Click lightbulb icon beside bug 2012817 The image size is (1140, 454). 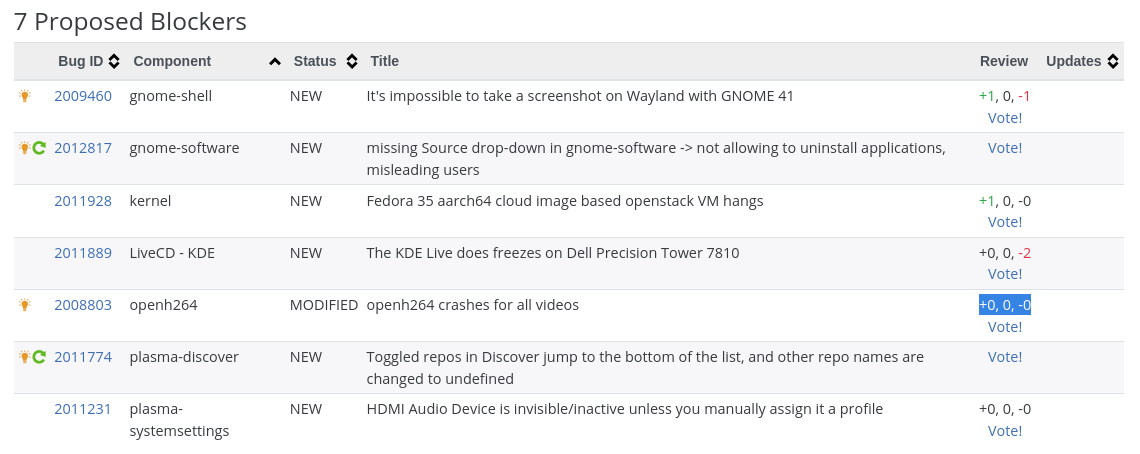pyautogui.click(x=25, y=148)
